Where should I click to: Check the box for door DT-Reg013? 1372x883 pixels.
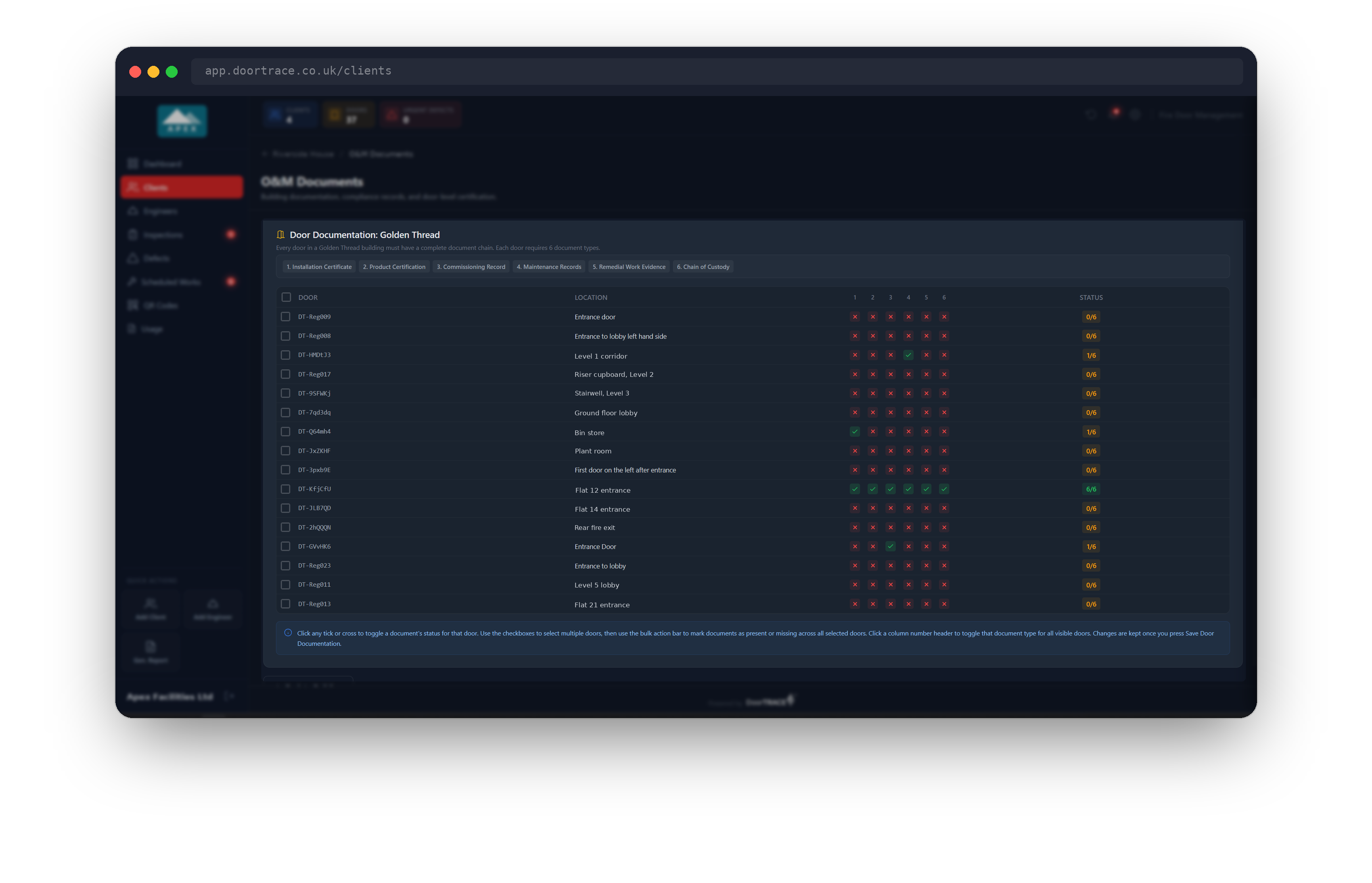pos(286,604)
